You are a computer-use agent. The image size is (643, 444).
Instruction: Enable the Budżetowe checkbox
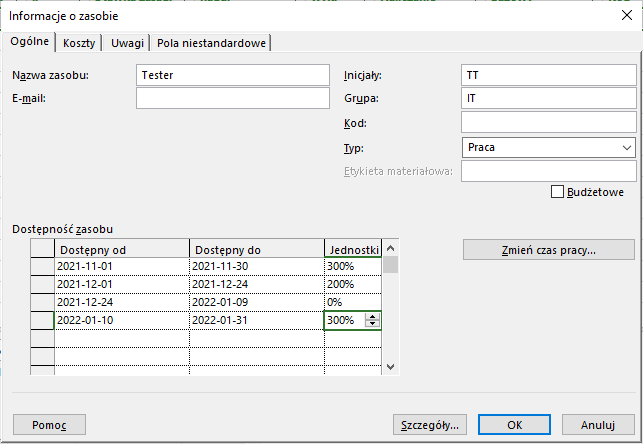tap(558, 191)
